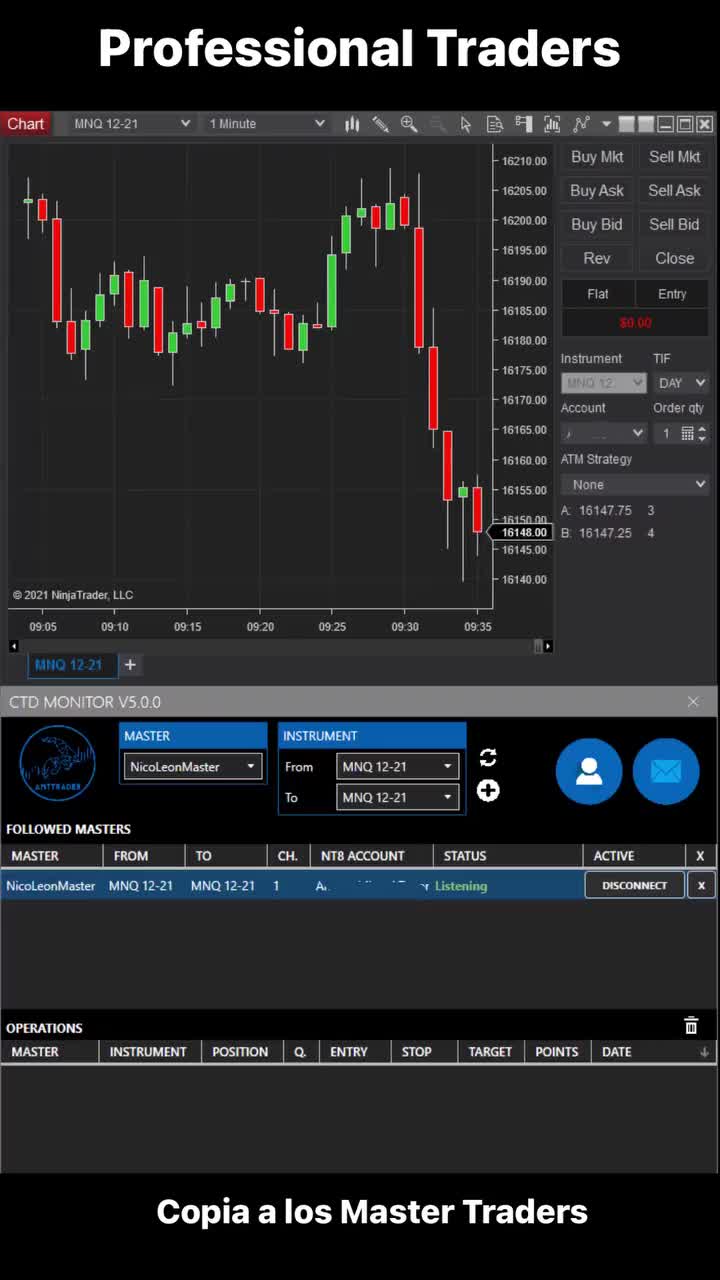This screenshot has width=720, height=1280.
Task: Click the INSTRUMENT column header in Operations
Action: [148, 1052]
